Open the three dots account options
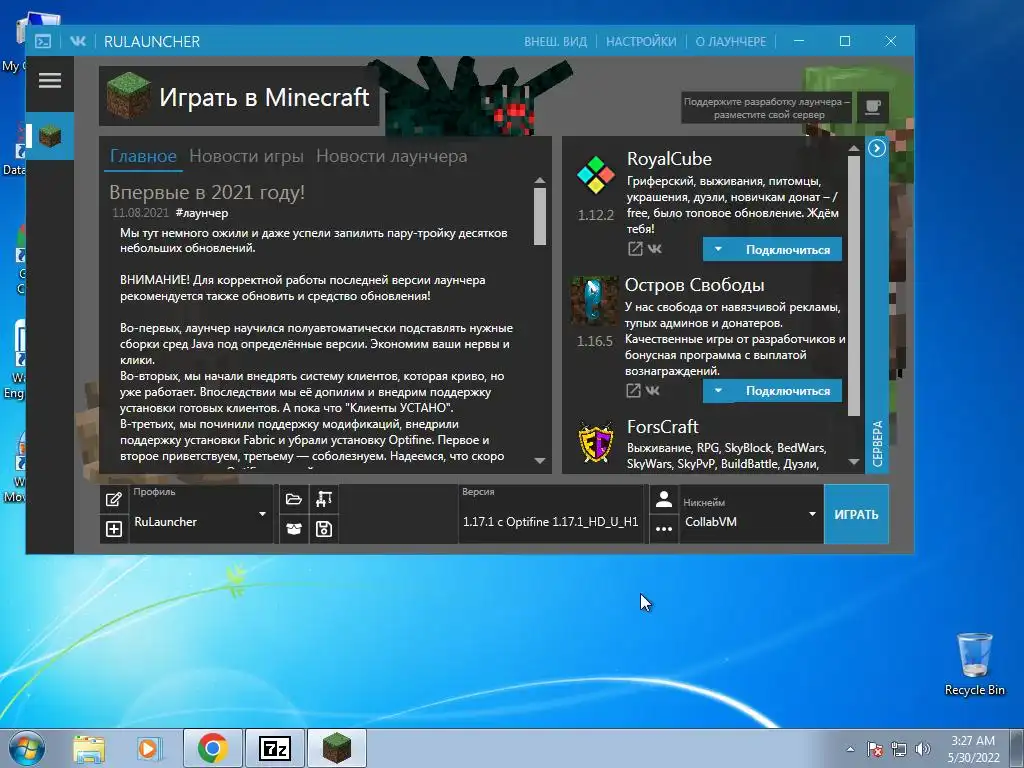Viewport: 1024px width, 768px height. pos(664,529)
